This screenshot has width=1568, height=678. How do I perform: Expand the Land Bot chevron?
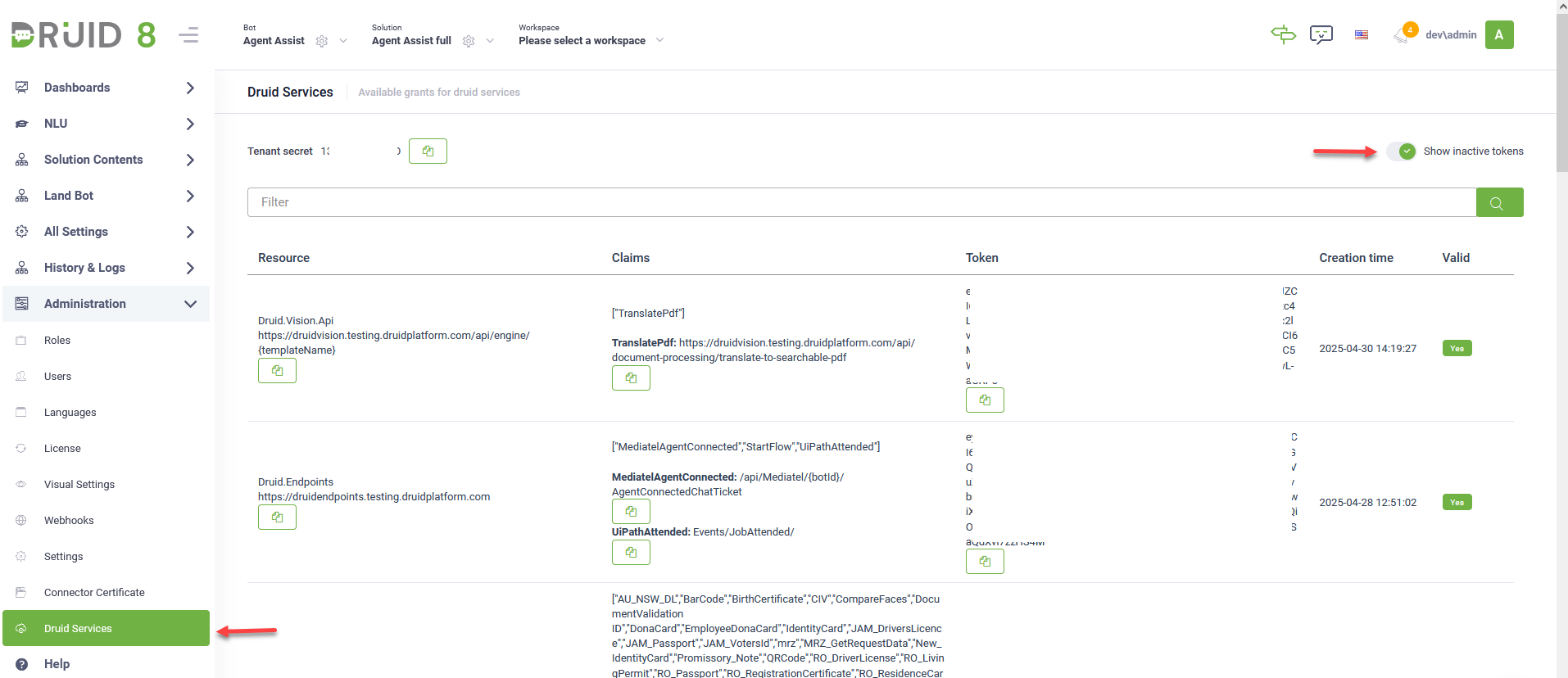pos(190,196)
